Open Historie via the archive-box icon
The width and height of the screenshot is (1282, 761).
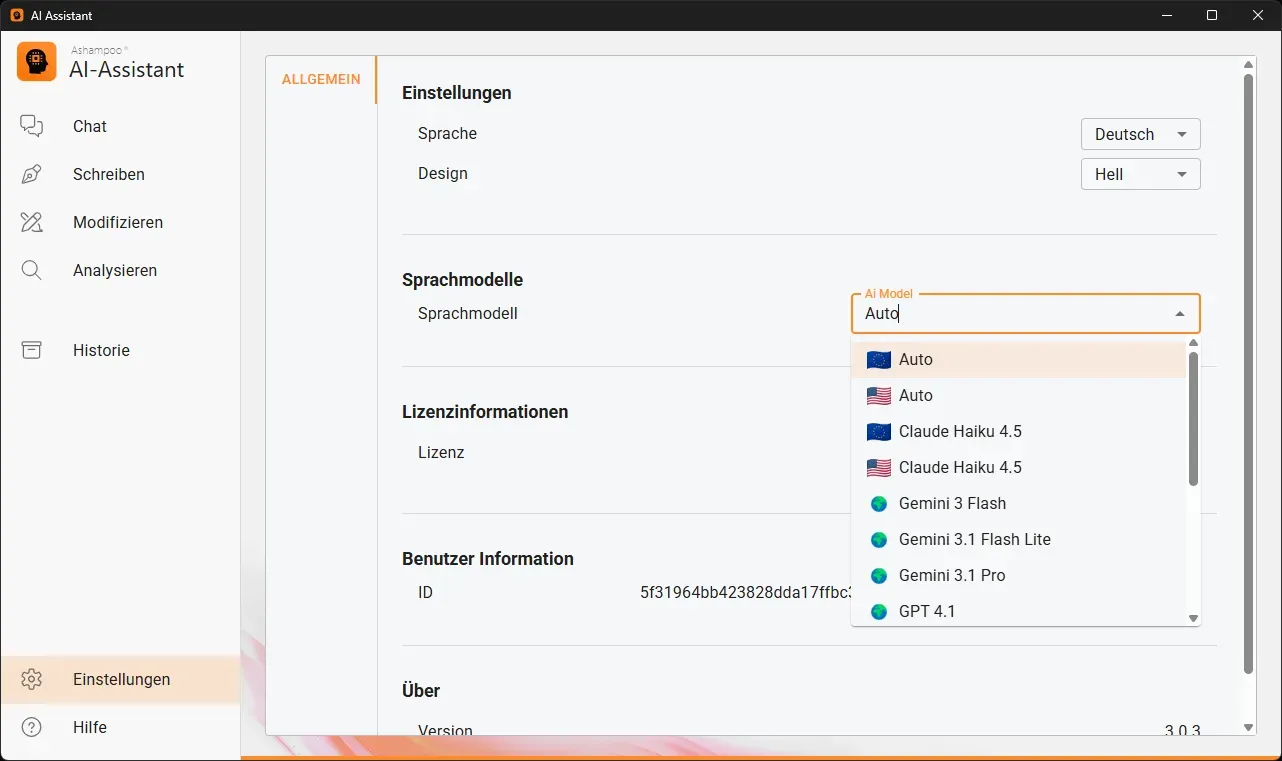32,350
